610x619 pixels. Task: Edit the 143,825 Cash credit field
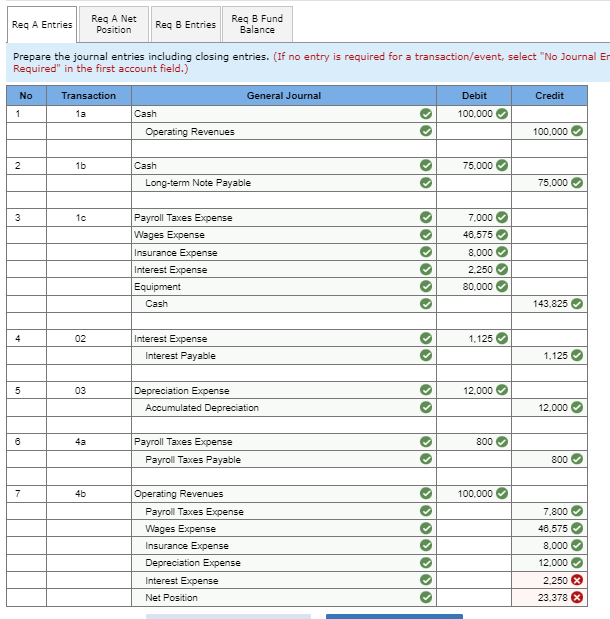coord(549,304)
